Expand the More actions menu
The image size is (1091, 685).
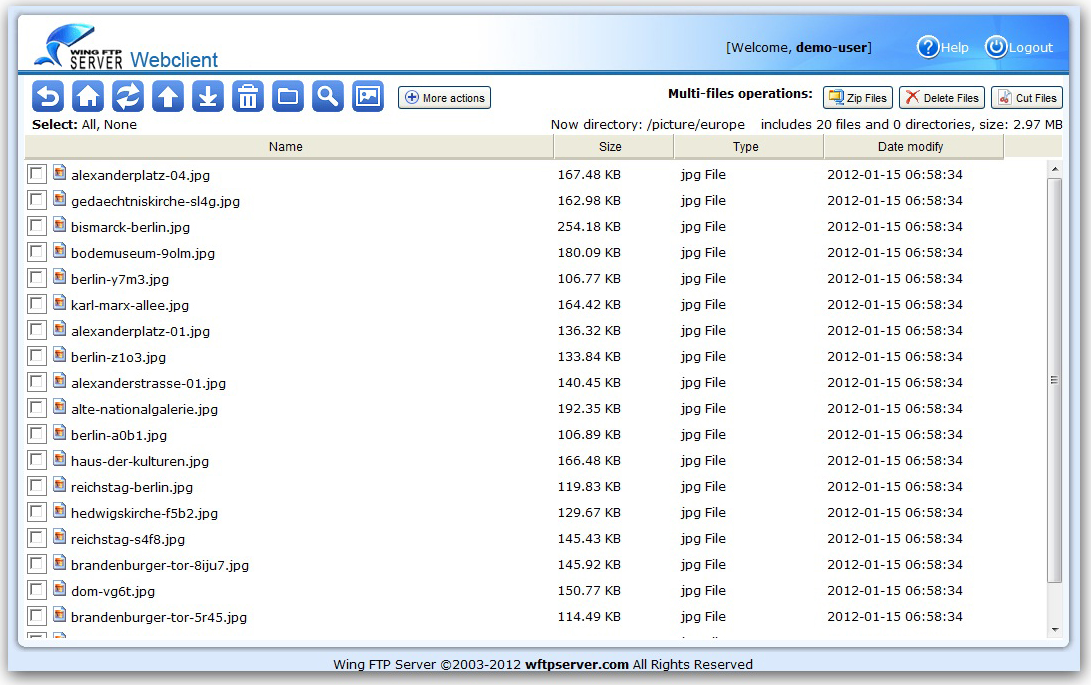pyautogui.click(x=444, y=98)
